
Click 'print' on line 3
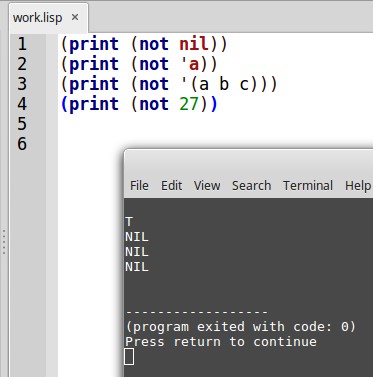94,85
